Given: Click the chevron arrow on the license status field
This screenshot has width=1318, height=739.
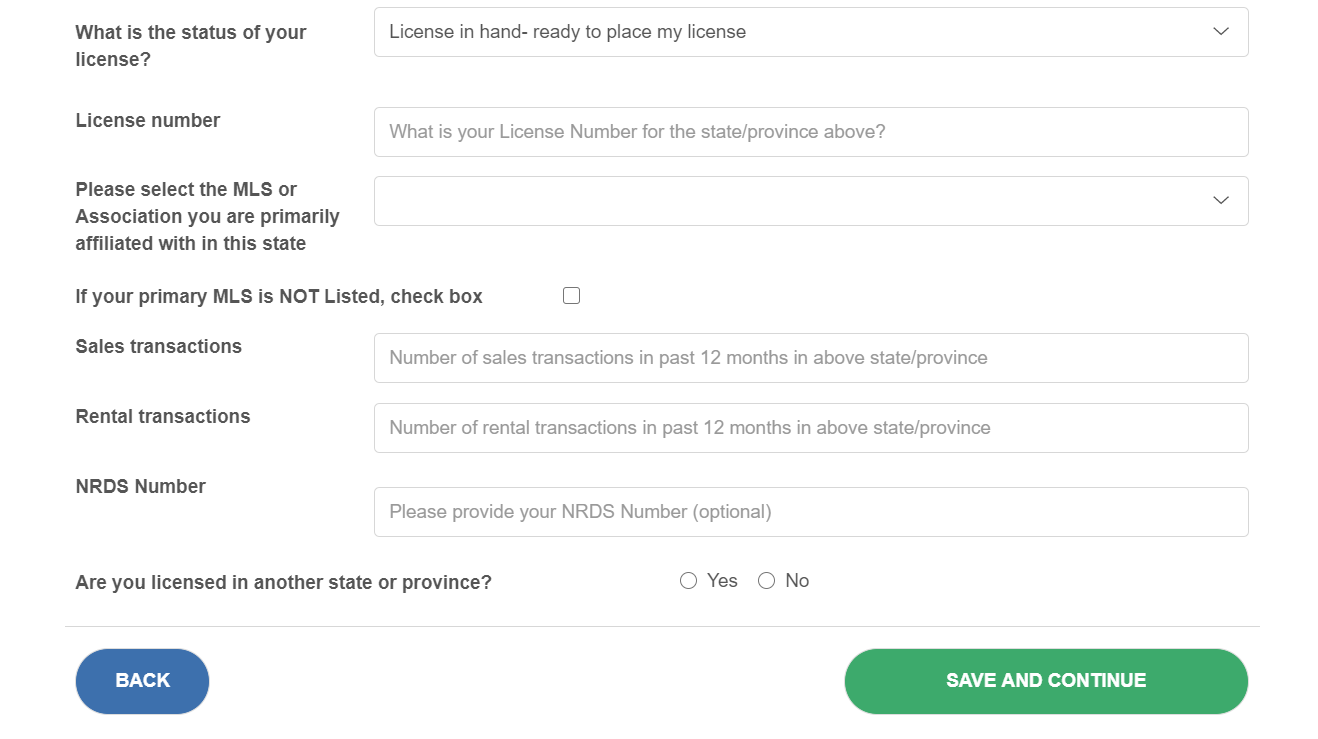Looking at the screenshot, I should click(1220, 32).
